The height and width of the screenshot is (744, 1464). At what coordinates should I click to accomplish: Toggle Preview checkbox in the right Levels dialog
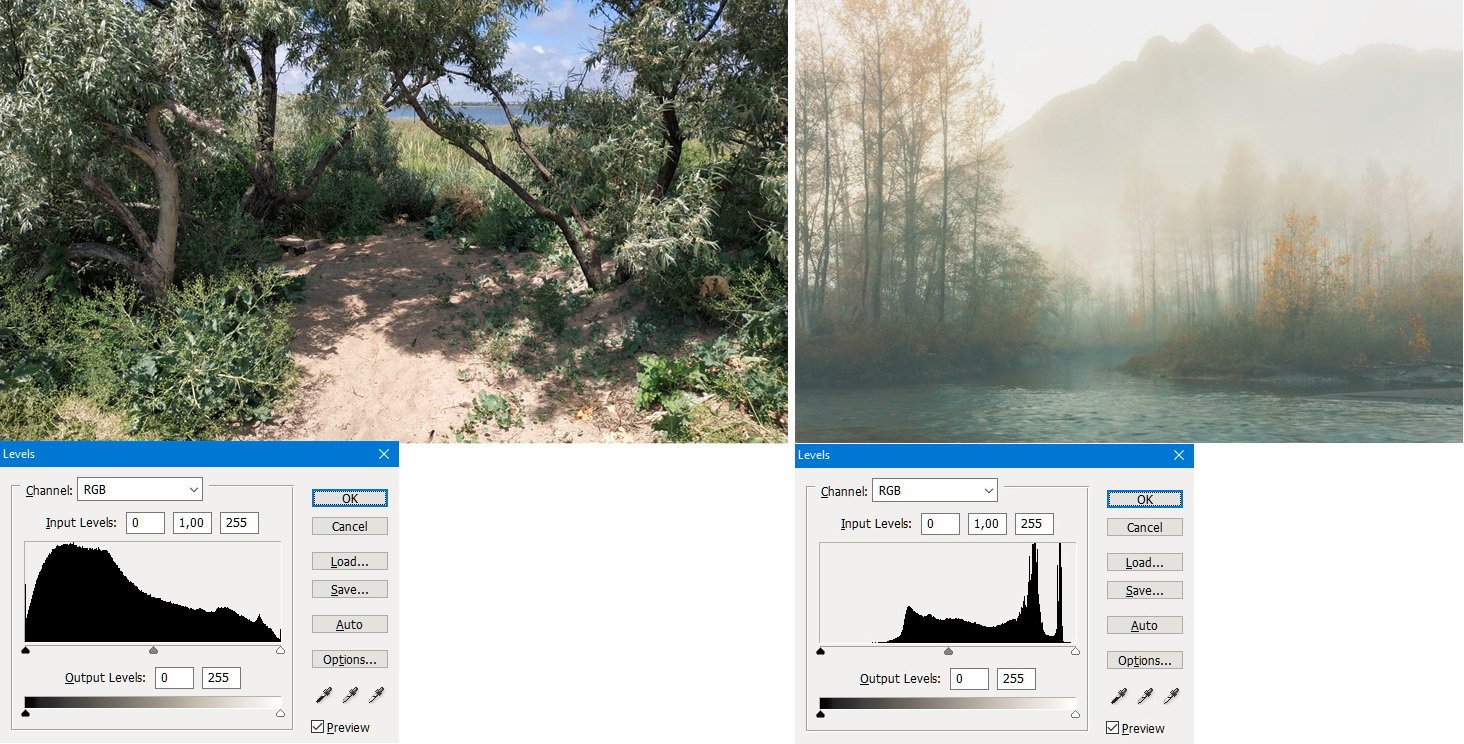tap(1112, 728)
